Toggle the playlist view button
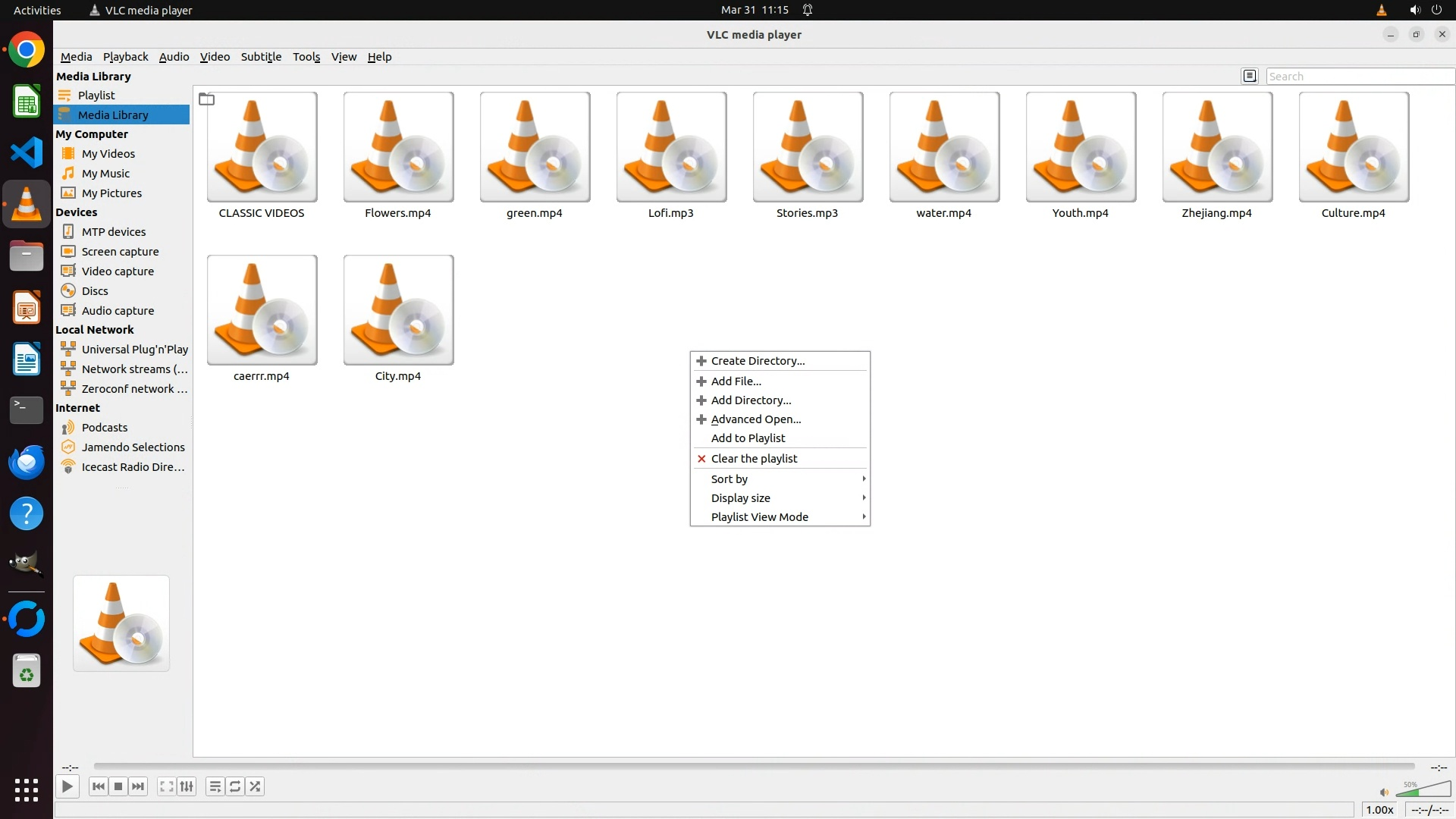Screen dimensions: 1456x819 (215, 786)
